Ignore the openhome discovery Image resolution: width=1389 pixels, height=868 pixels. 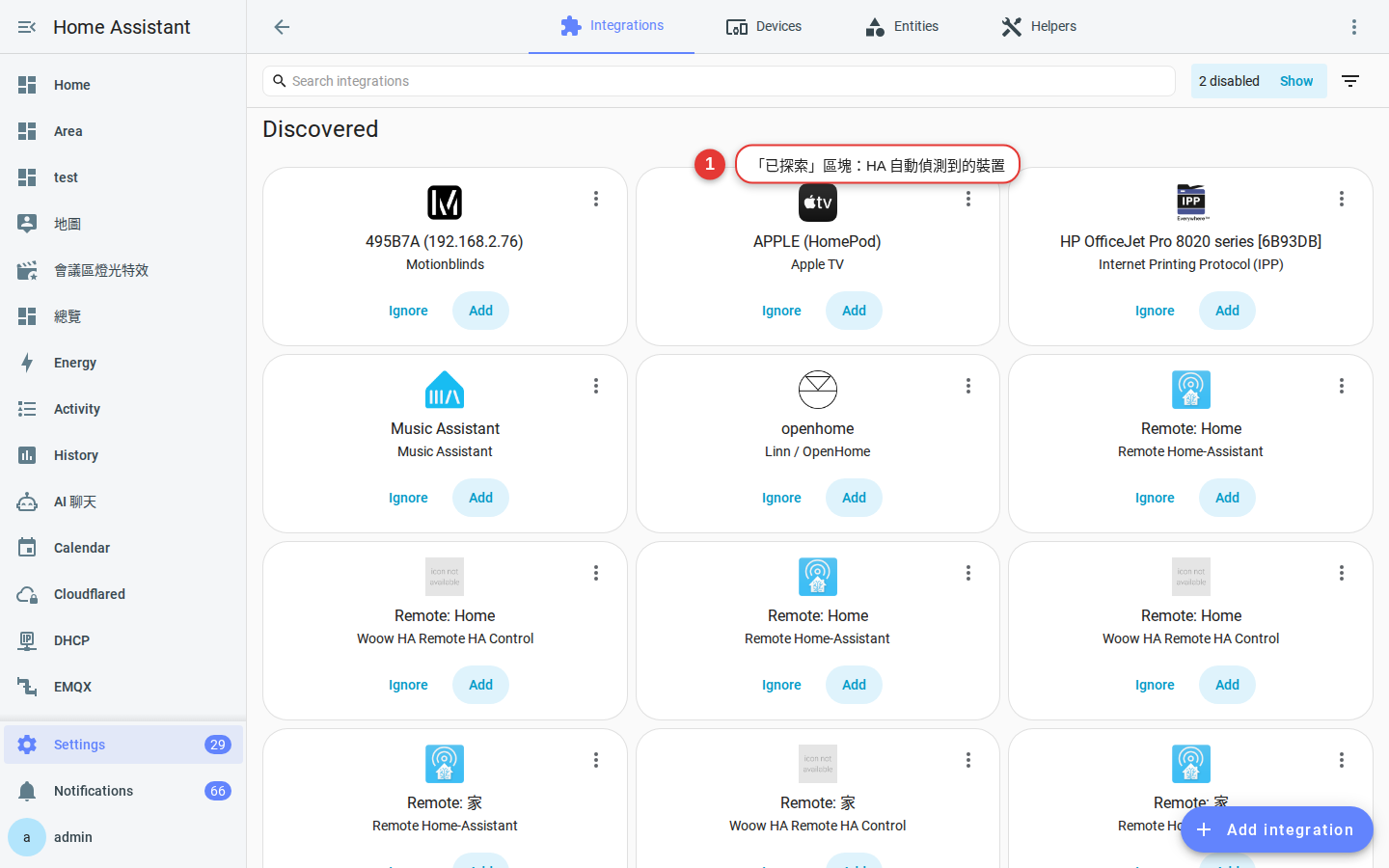pos(781,498)
